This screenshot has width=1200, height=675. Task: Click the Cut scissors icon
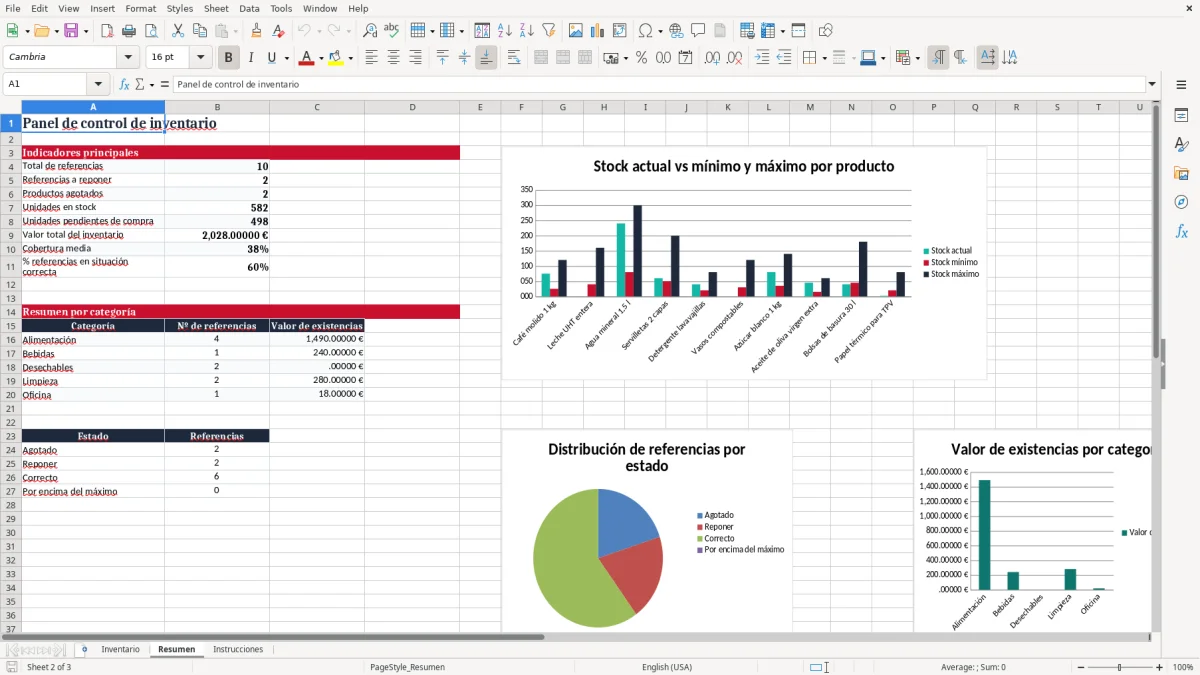177,31
